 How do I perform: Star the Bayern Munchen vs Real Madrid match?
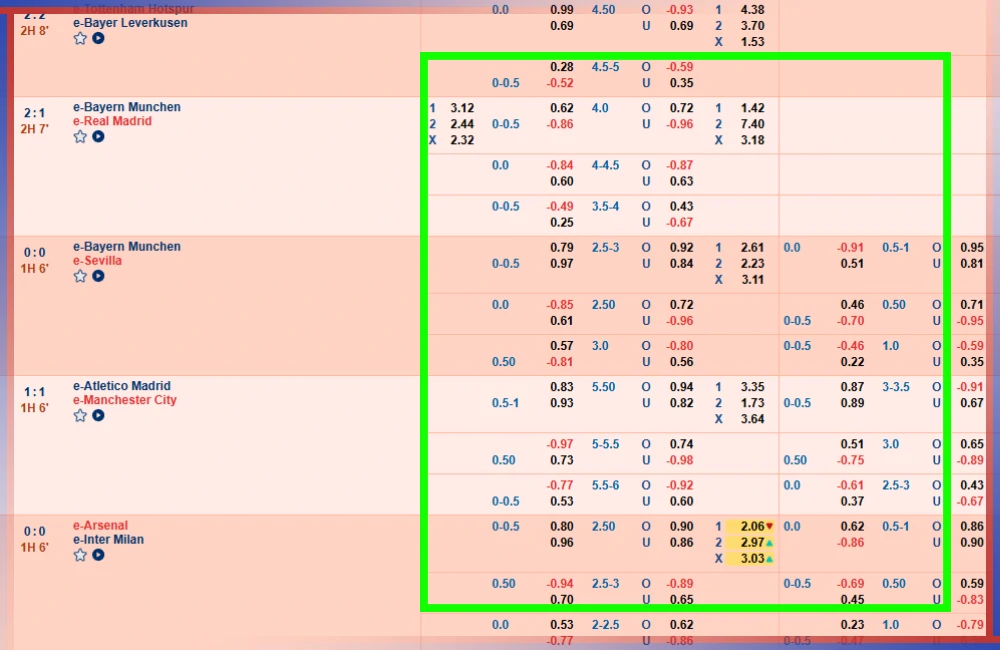[80, 137]
